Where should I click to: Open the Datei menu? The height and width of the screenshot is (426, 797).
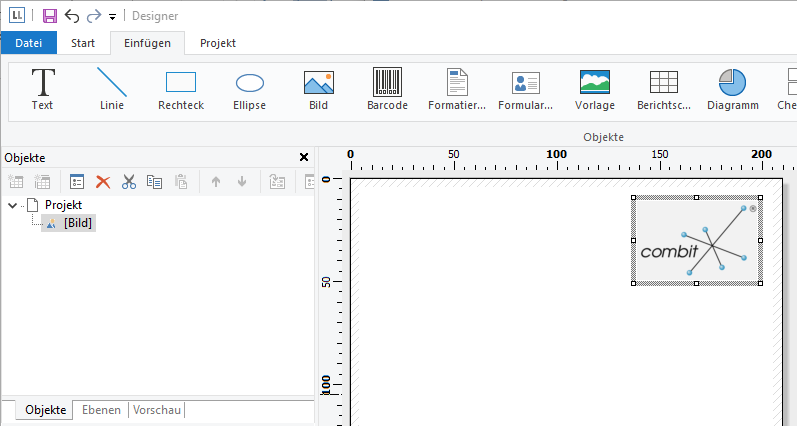point(28,43)
